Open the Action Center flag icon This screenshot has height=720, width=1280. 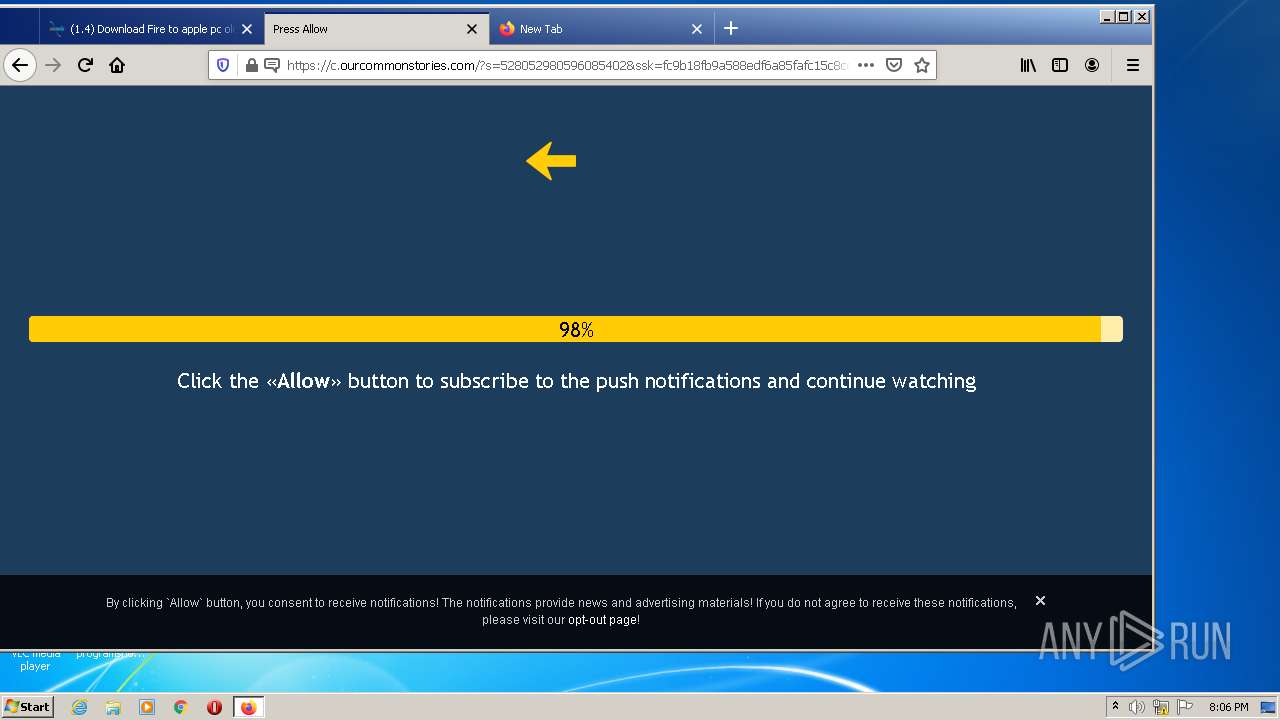(x=1185, y=707)
